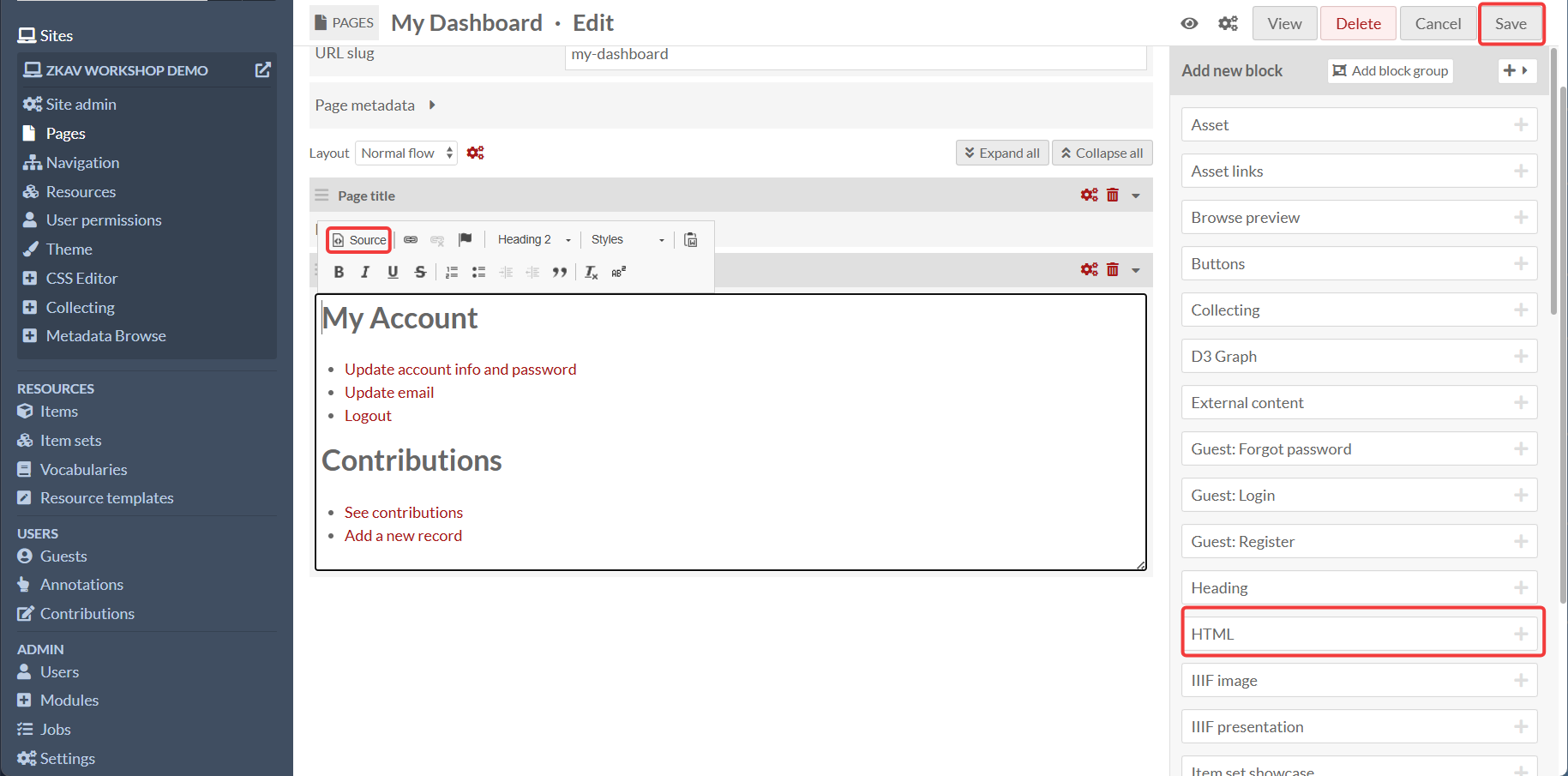Click the Paste from Word icon
Image resolution: width=1568 pixels, height=776 pixels.
coord(691,240)
